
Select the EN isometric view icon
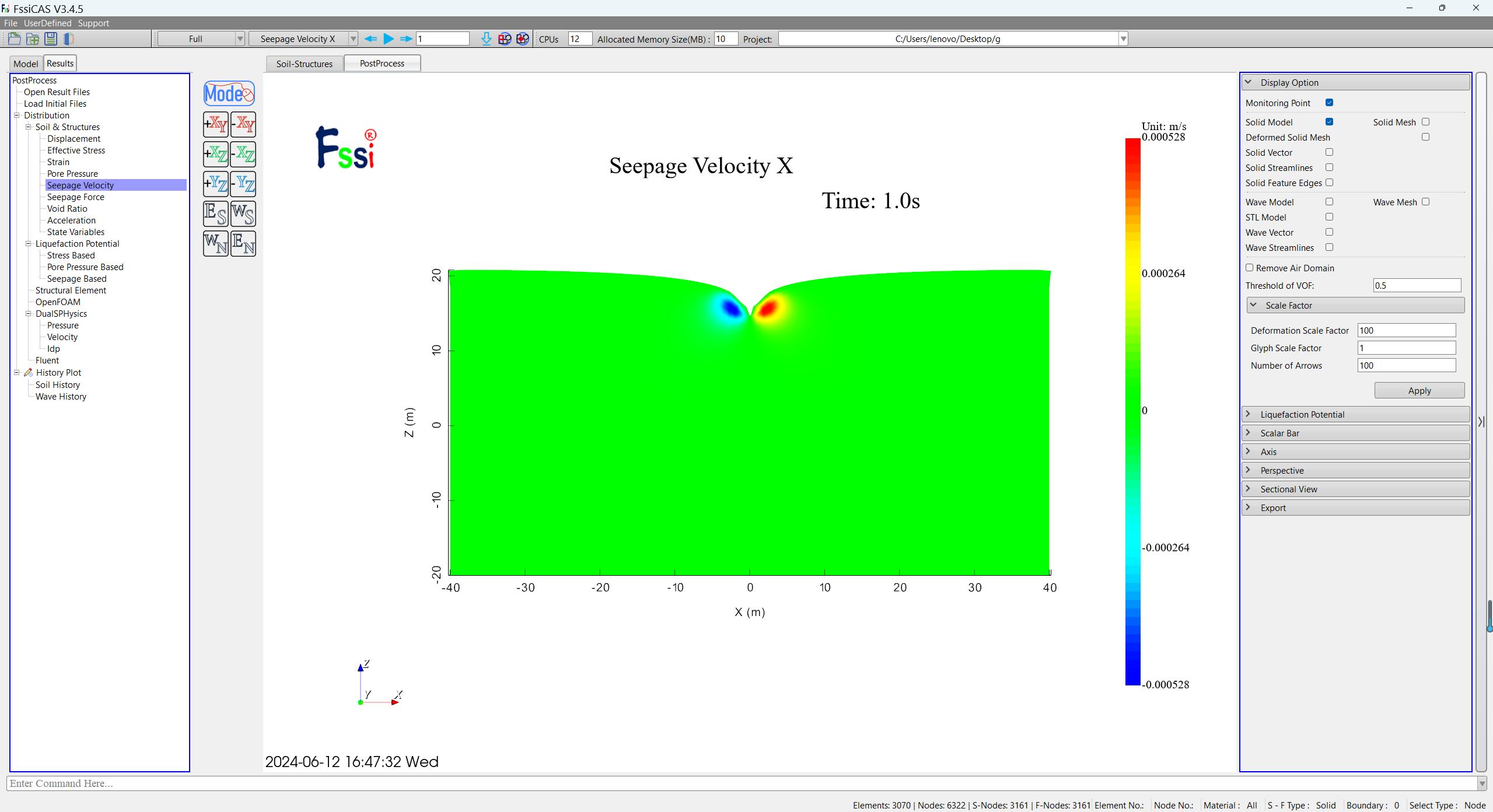(x=243, y=243)
